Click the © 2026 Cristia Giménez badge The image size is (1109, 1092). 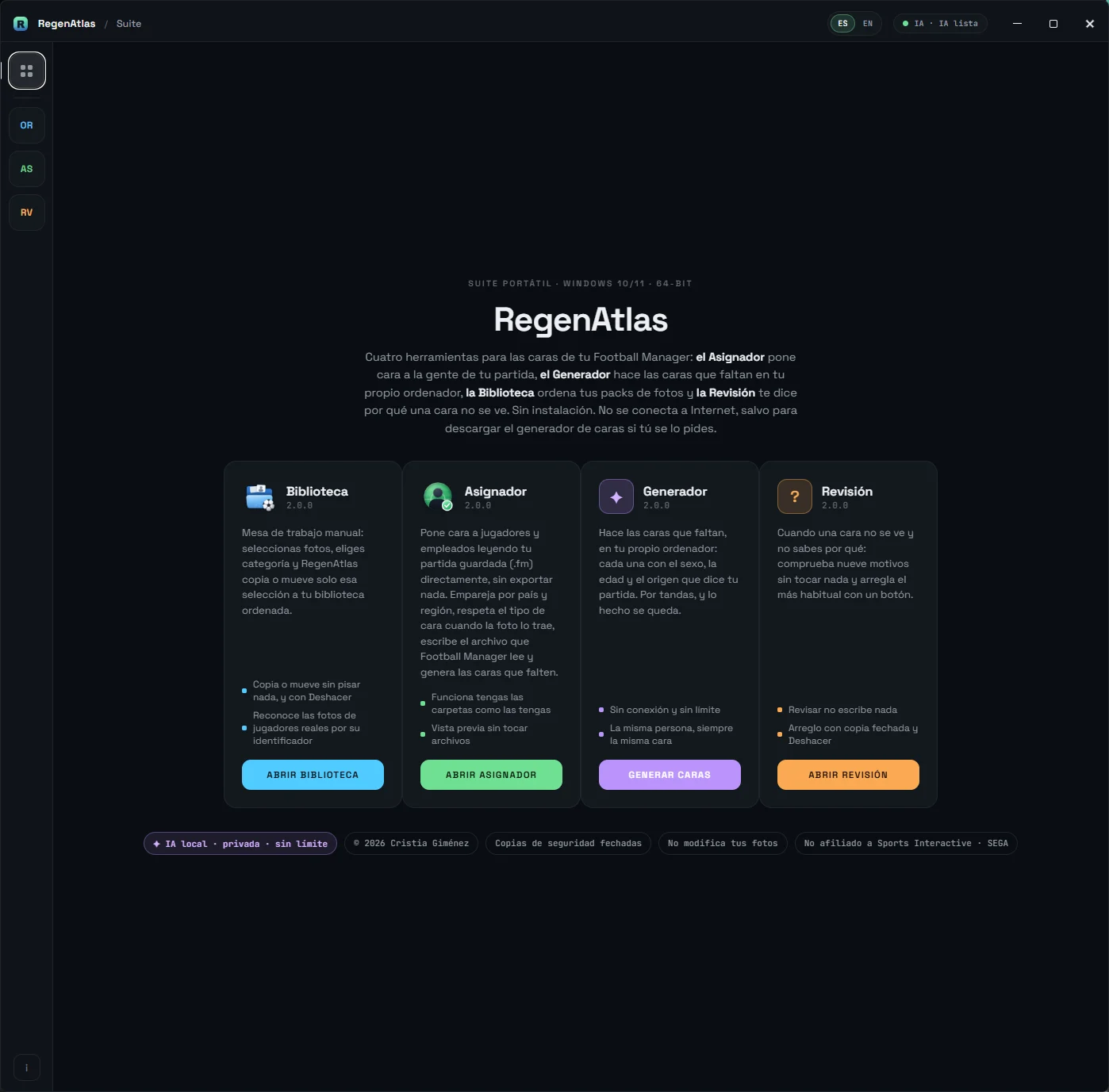coord(411,844)
